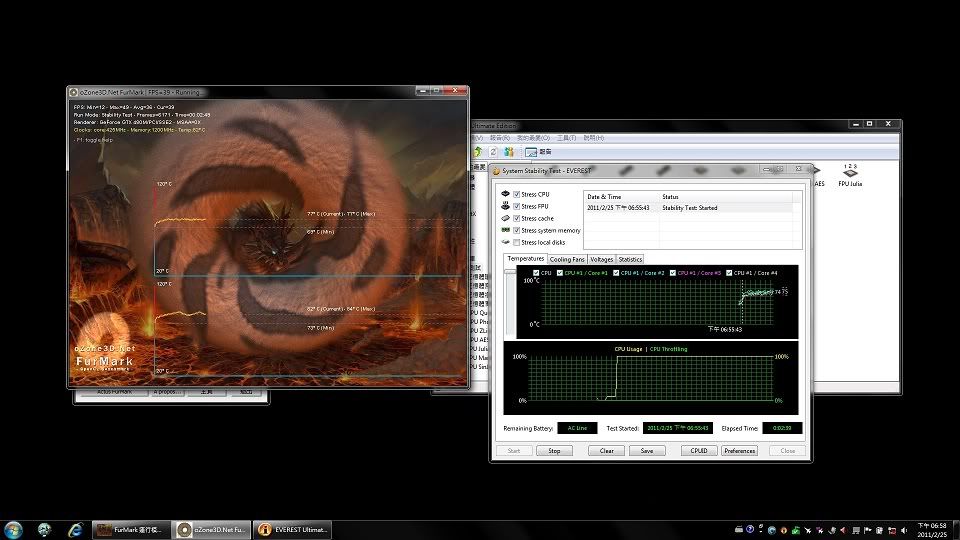Toggle the CPU temperature graph checkbox

pyautogui.click(x=536, y=273)
